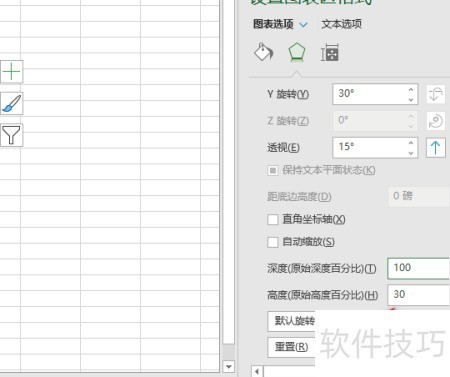The width and height of the screenshot is (450, 377).
Task: Click the 距底边高度 value field
Action: point(419,196)
